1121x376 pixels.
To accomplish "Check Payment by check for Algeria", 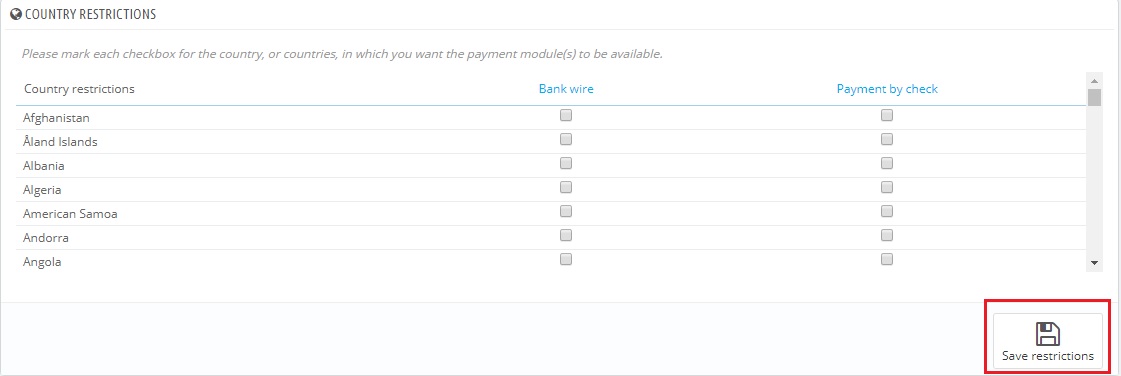I will point(887,187).
